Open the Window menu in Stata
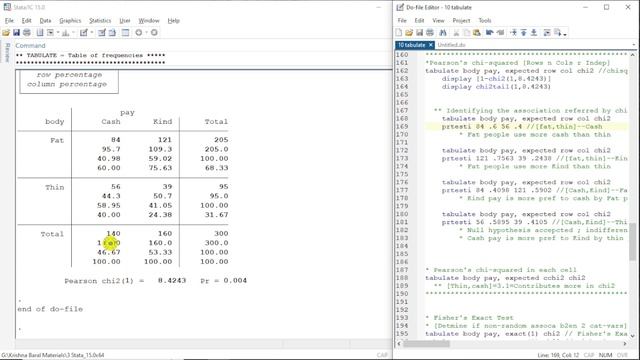The width and height of the screenshot is (640, 360). pos(149,20)
